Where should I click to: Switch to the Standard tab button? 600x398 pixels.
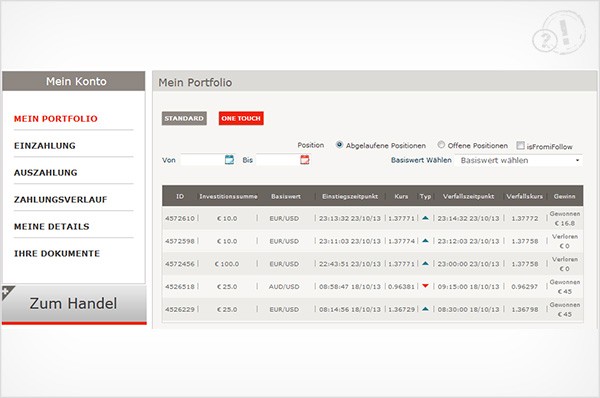[x=184, y=118]
